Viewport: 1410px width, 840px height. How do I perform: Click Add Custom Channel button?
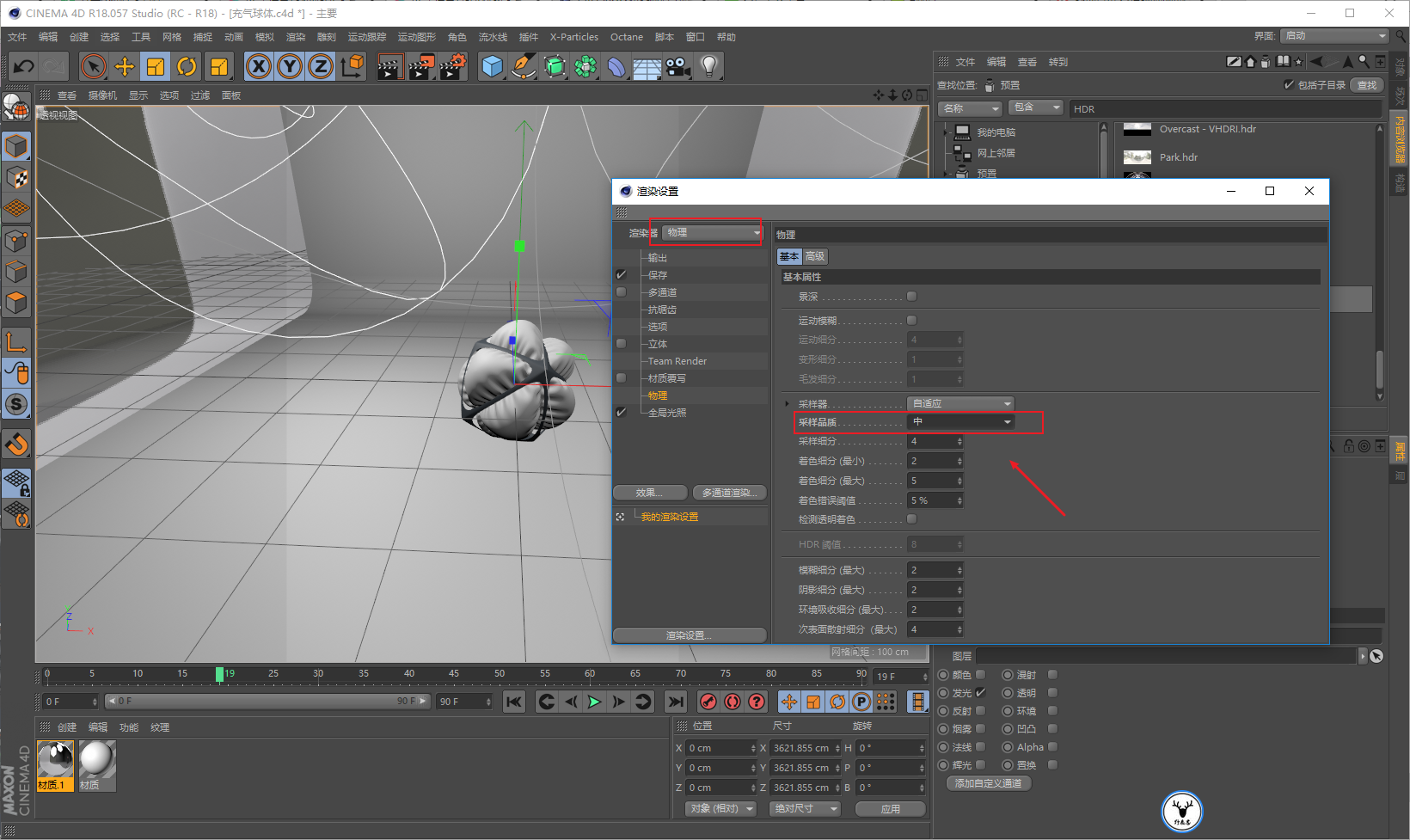click(x=989, y=783)
